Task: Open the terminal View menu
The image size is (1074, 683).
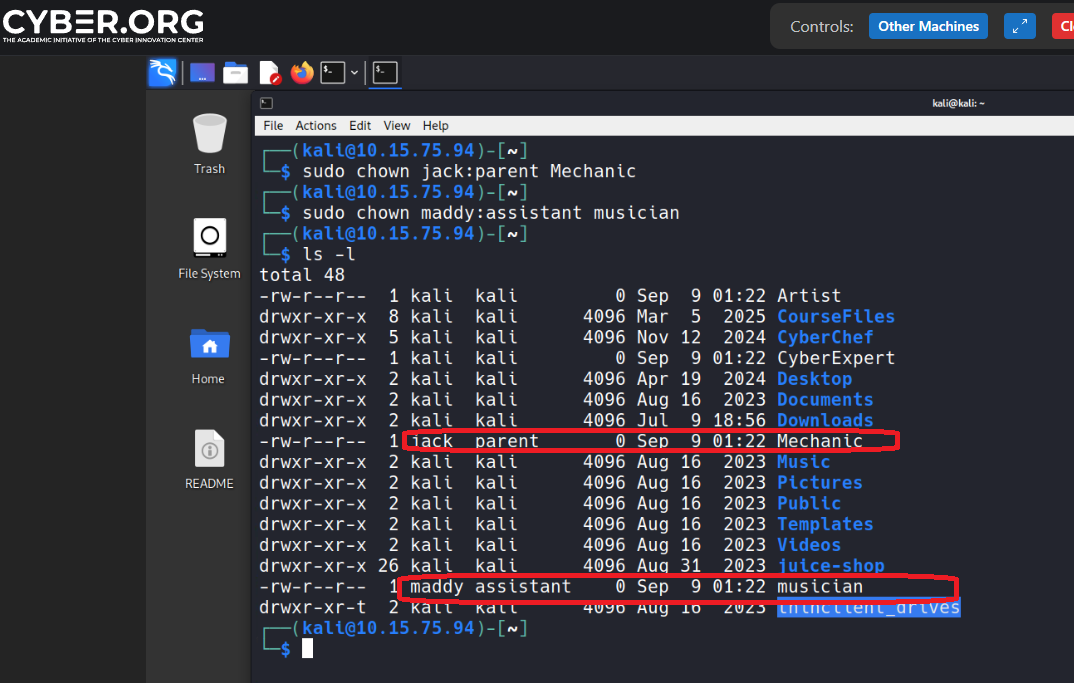Action: pos(397,126)
